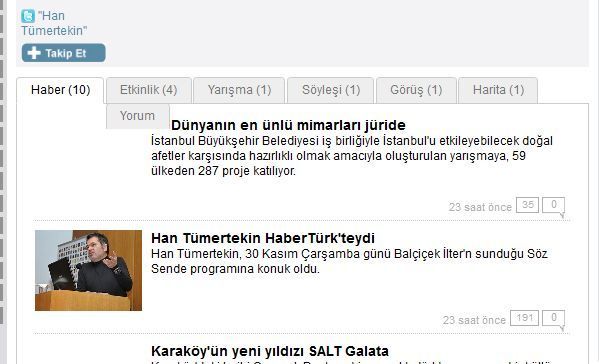The image size is (599, 364).
Task: Switch to the Etkinlik (4) tab
Action: tap(149, 90)
